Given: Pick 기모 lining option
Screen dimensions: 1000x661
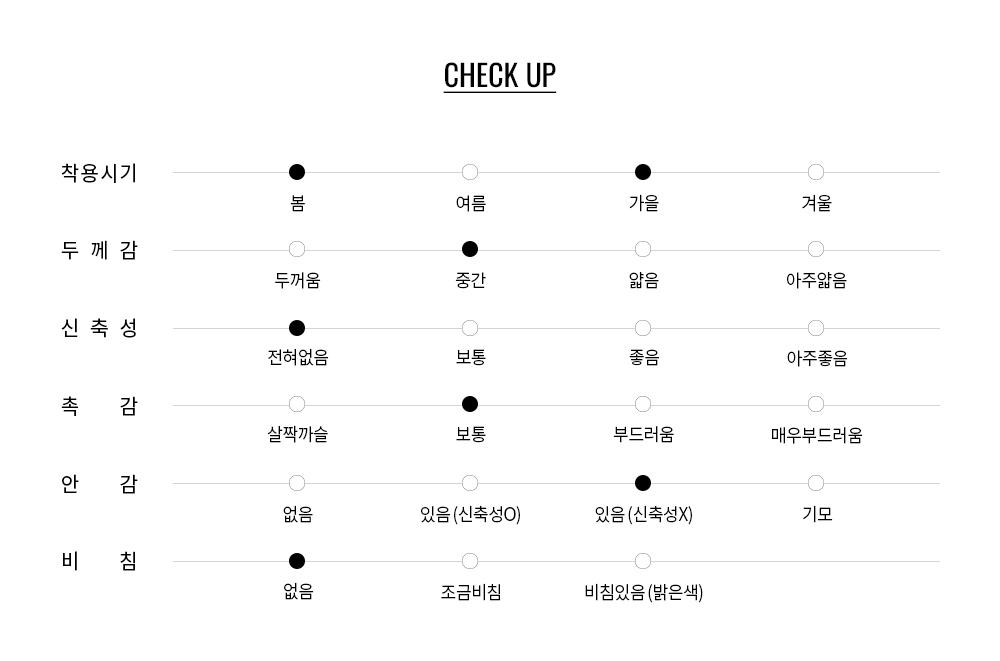Looking at the screenshot, I should click(816, 483).
